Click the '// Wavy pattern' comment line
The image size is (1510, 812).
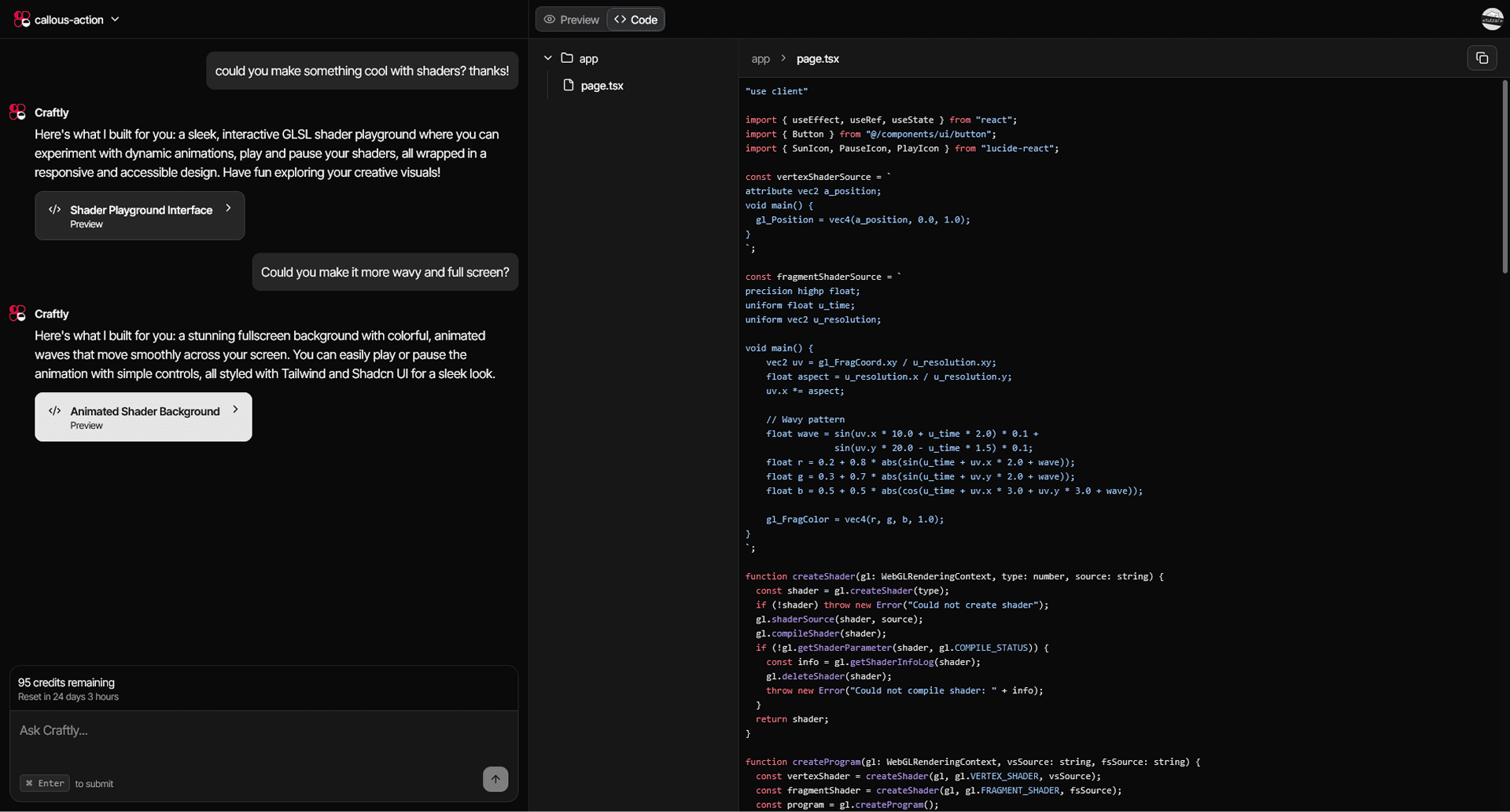coord(805,420)
